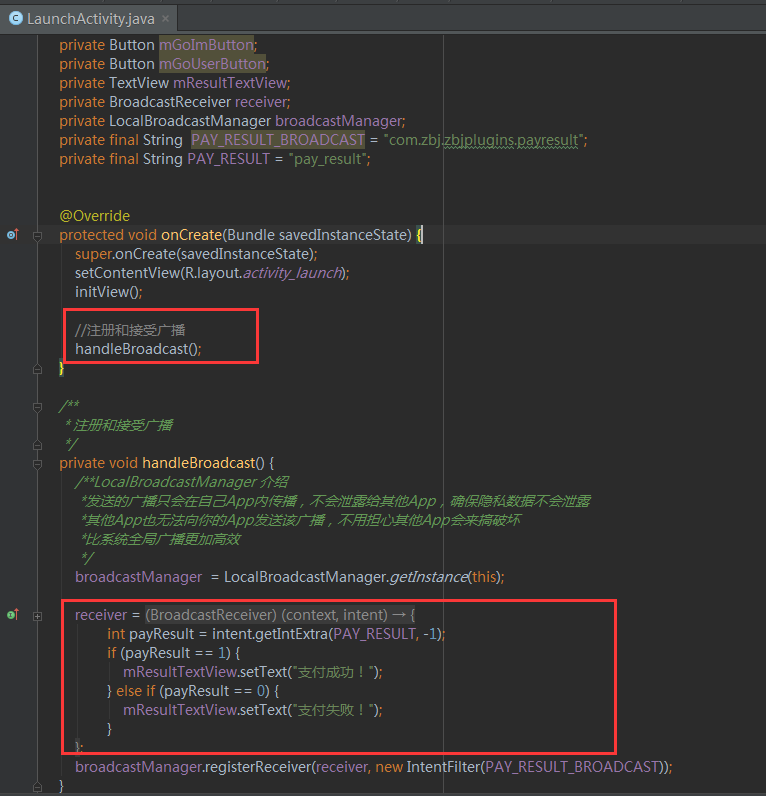The height and width of the screenshot is (796, 766).
Task: Expand the folded receiver lambda with plus marker
Action: point(38,616)
